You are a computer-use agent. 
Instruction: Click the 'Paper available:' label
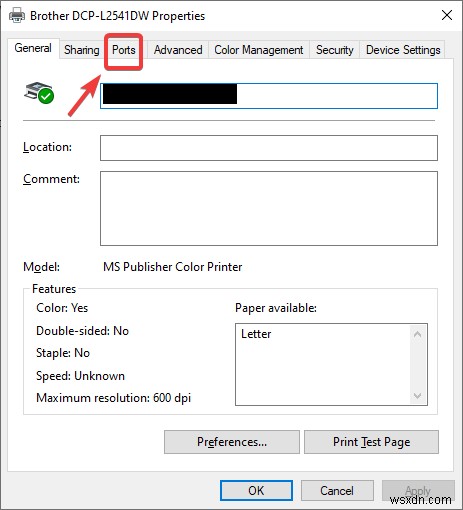click(x=276, y=308)
